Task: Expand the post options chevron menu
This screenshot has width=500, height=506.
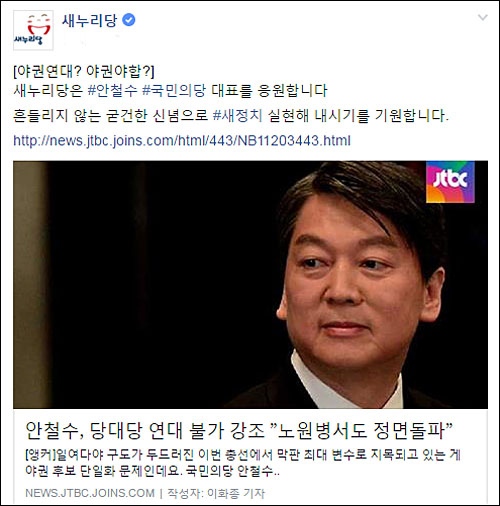Action: (483, 17)
